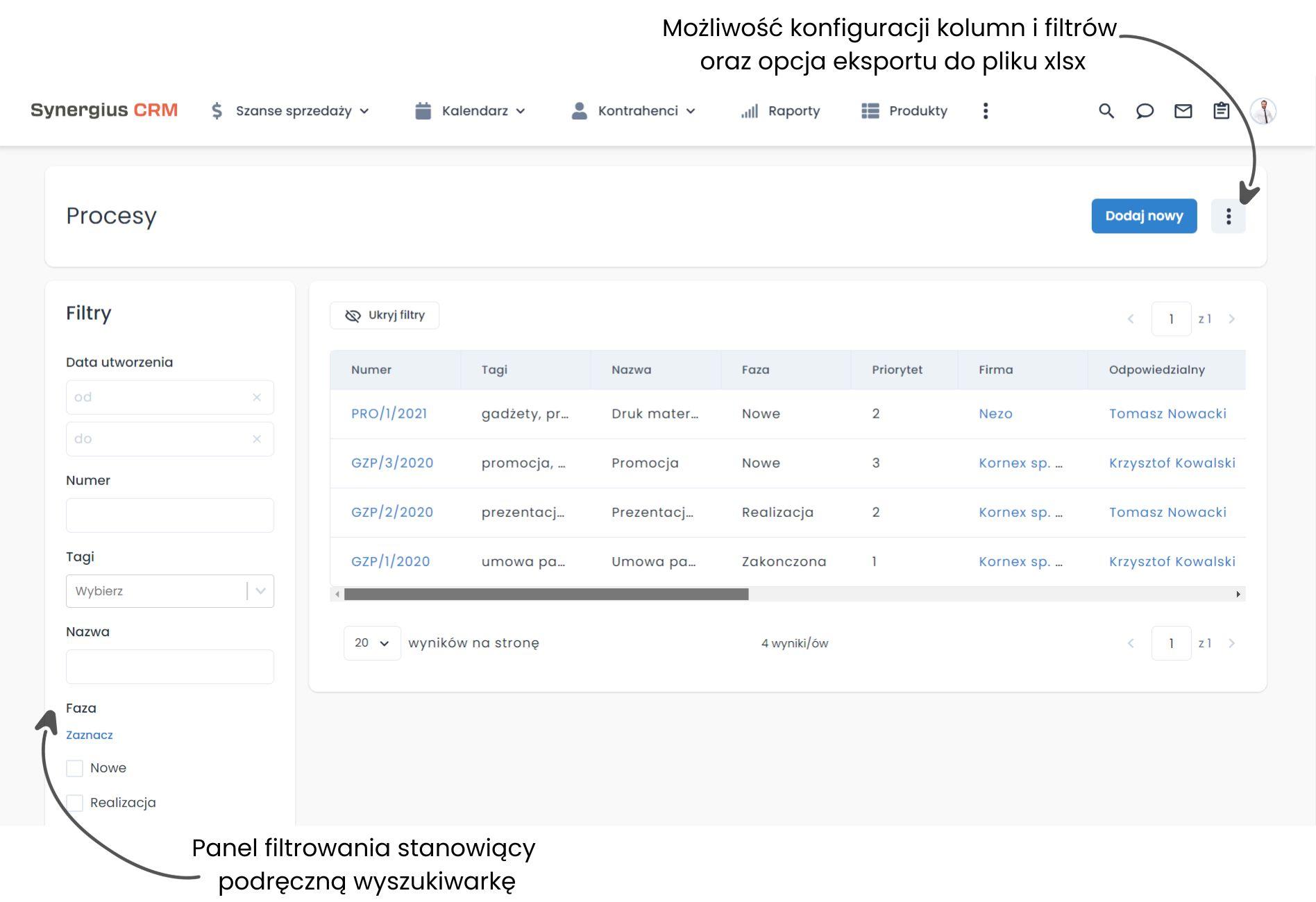Expand the Tagi Wybierz dropdown
The width and height of the screenshot is (1316, 902).
coord(260,591)
